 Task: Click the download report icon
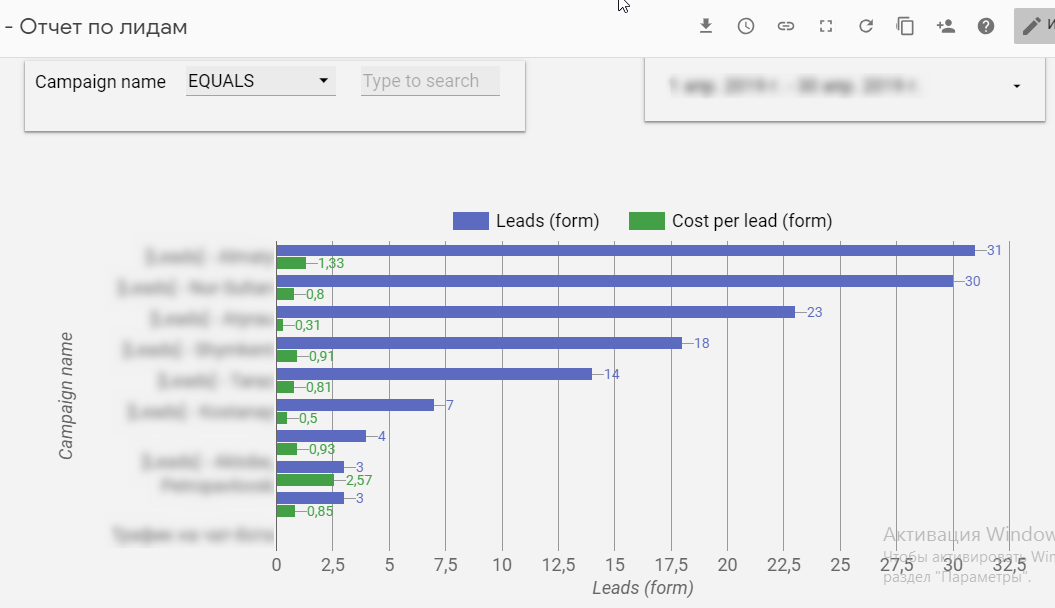pyautogui.click(x=706, y=27)
